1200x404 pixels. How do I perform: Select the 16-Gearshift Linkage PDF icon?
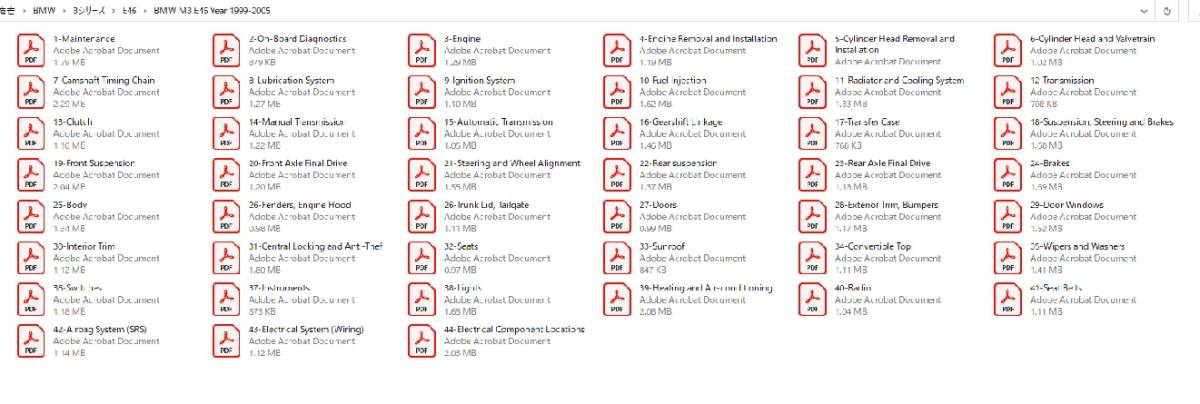point(617,133)
